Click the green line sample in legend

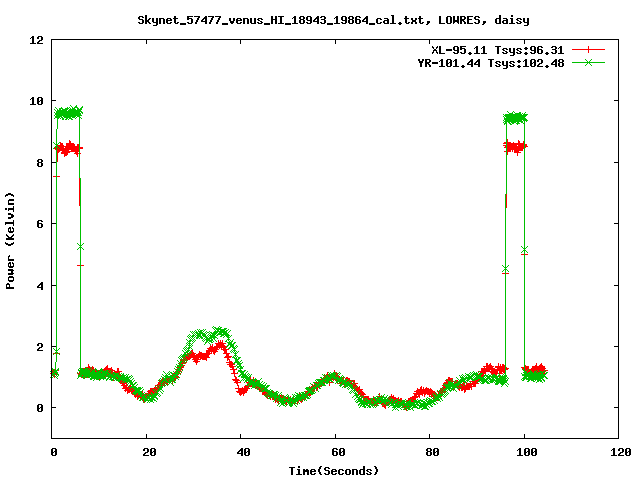(588, 62)
